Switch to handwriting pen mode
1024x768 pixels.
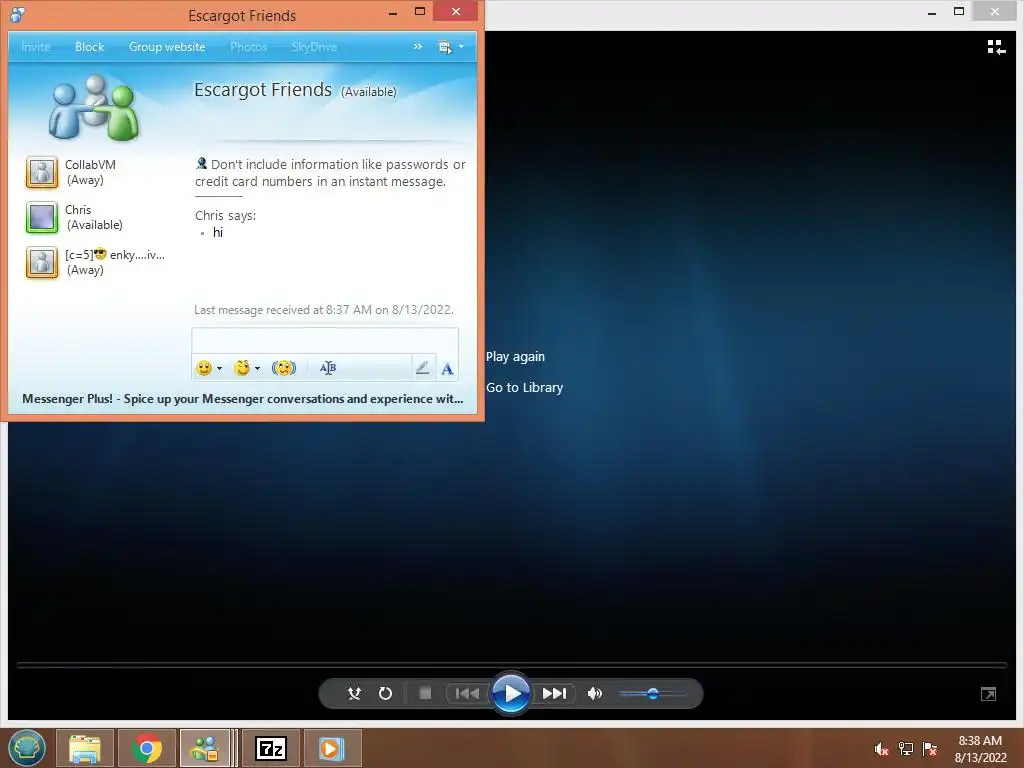423,368
